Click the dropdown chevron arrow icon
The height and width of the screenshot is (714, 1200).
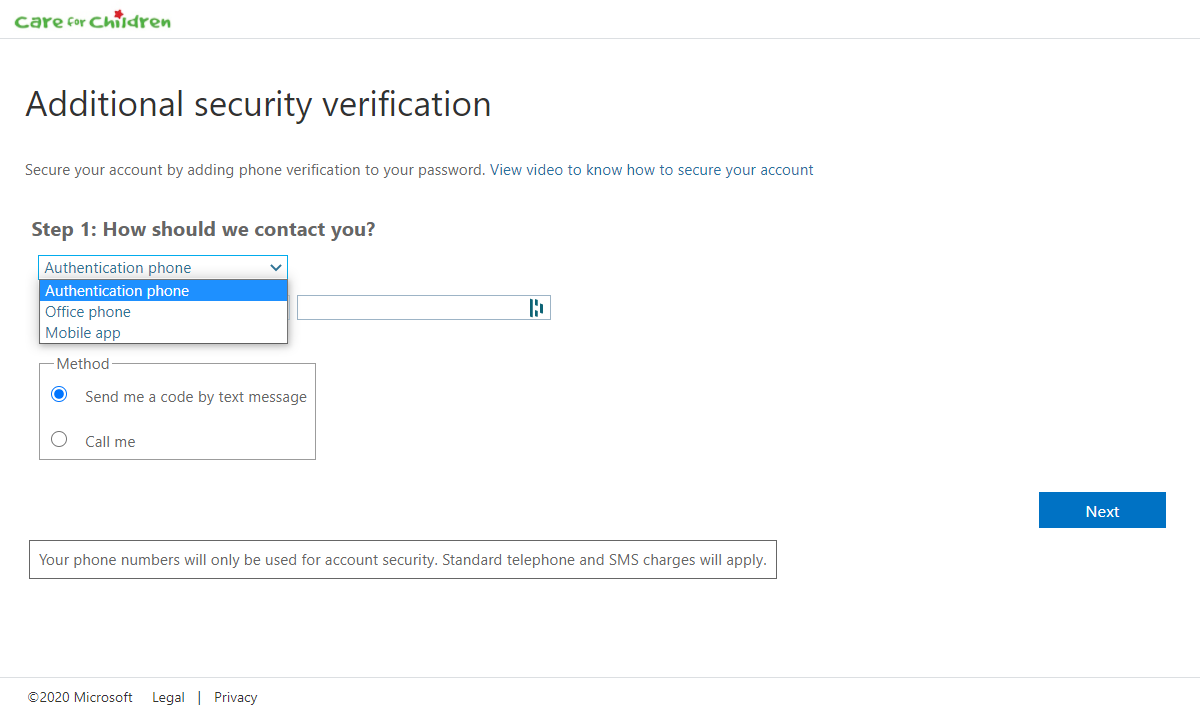(x=276, y=268)
